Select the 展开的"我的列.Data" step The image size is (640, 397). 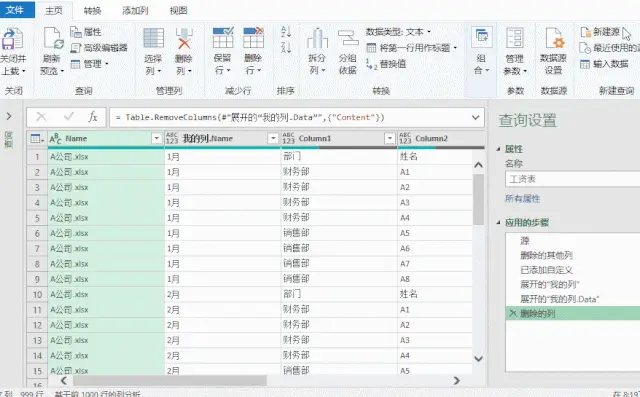click(559, 299)
